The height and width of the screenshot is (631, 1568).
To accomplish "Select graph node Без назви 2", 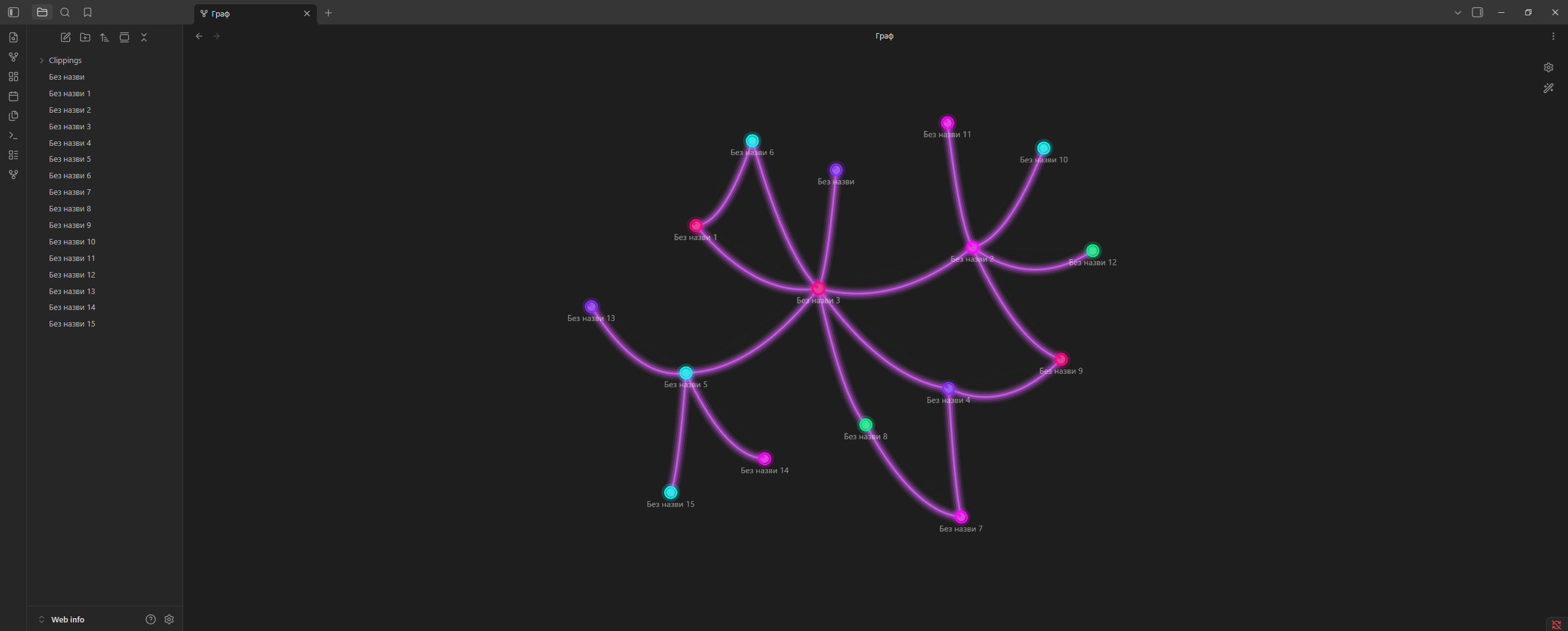I will [x=972, y=247].
